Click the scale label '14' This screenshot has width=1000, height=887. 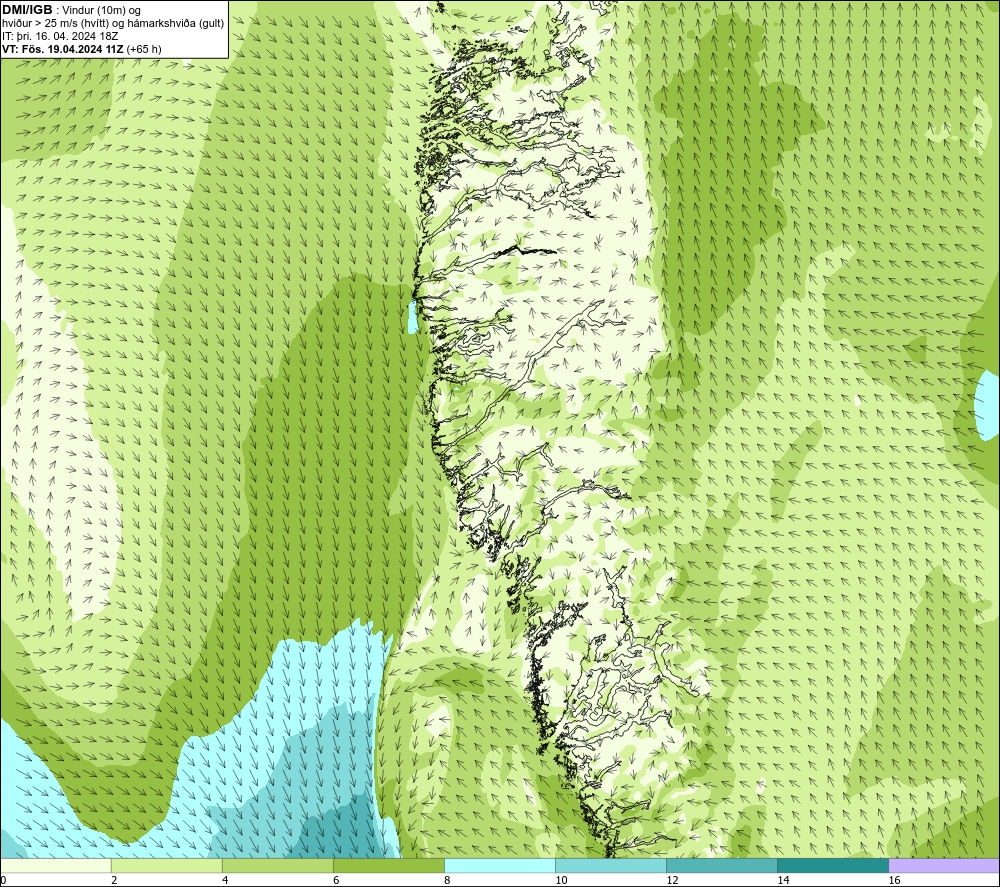[x=783, y=881]
